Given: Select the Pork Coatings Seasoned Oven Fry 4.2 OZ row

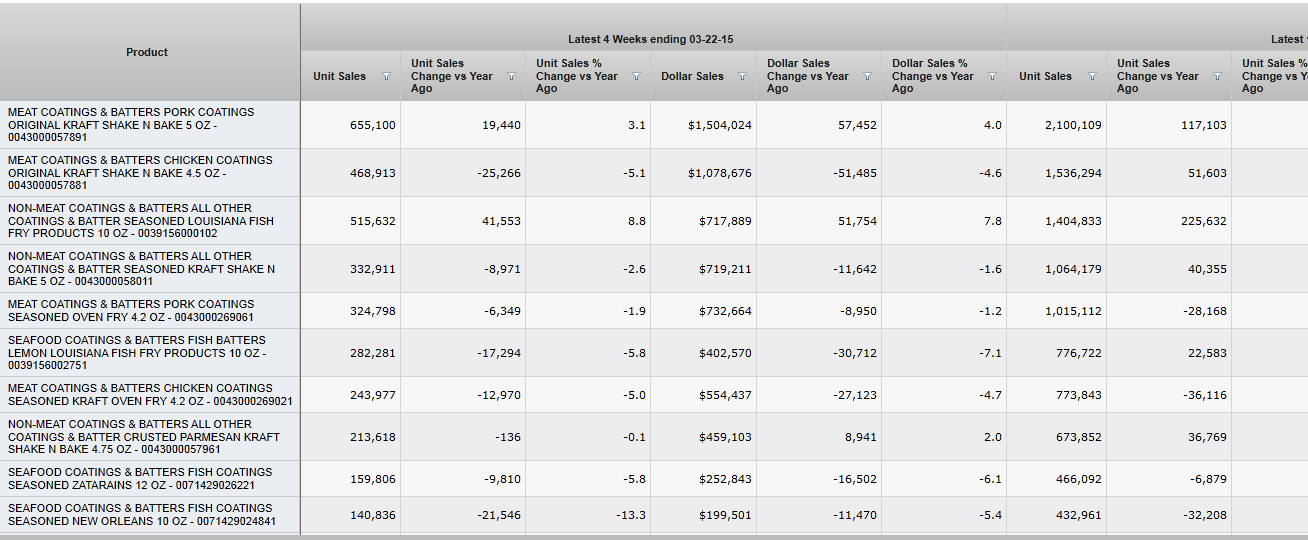Looking at the screenshot, I should tap(140, 311).
